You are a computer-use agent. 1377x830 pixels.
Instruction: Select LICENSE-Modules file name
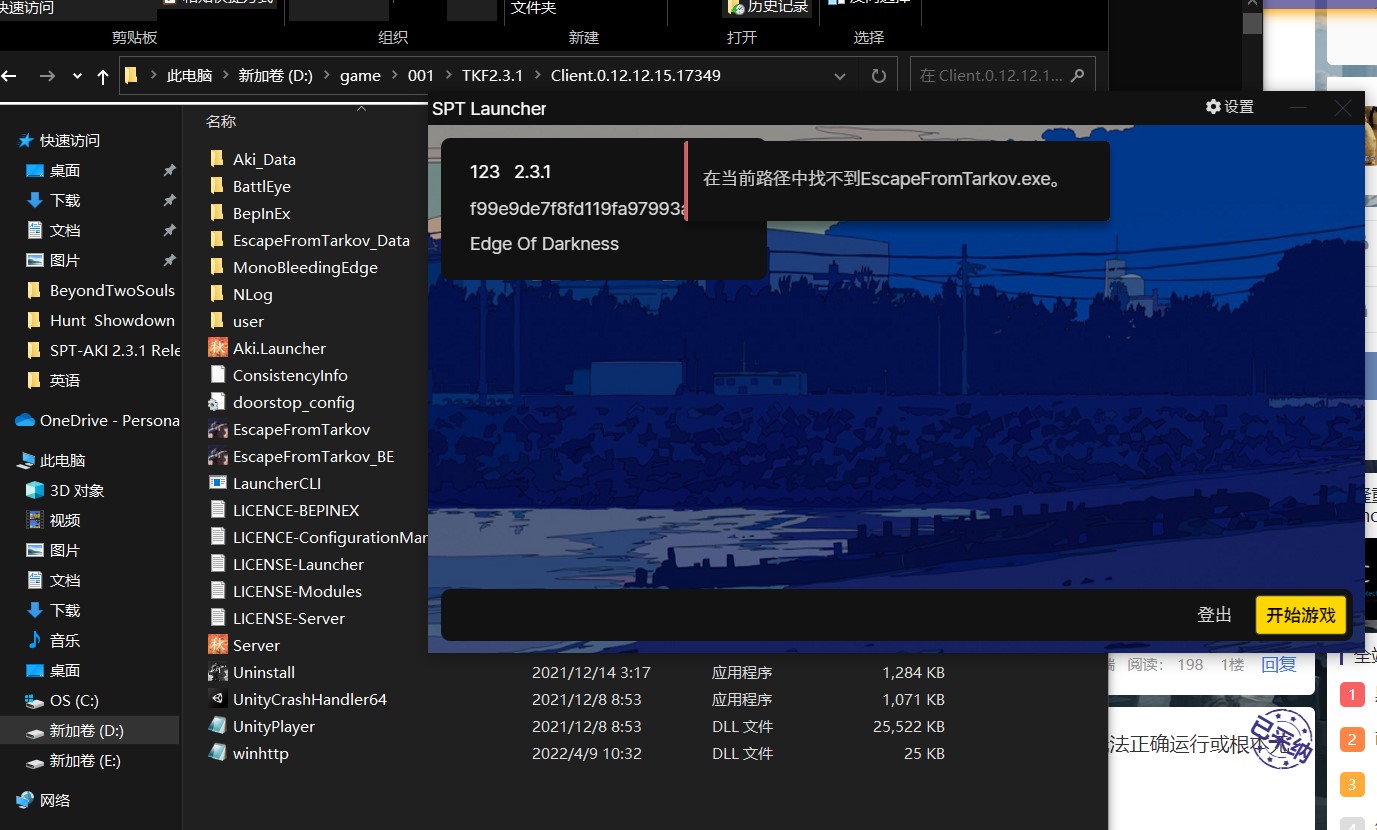pos(297,591)
